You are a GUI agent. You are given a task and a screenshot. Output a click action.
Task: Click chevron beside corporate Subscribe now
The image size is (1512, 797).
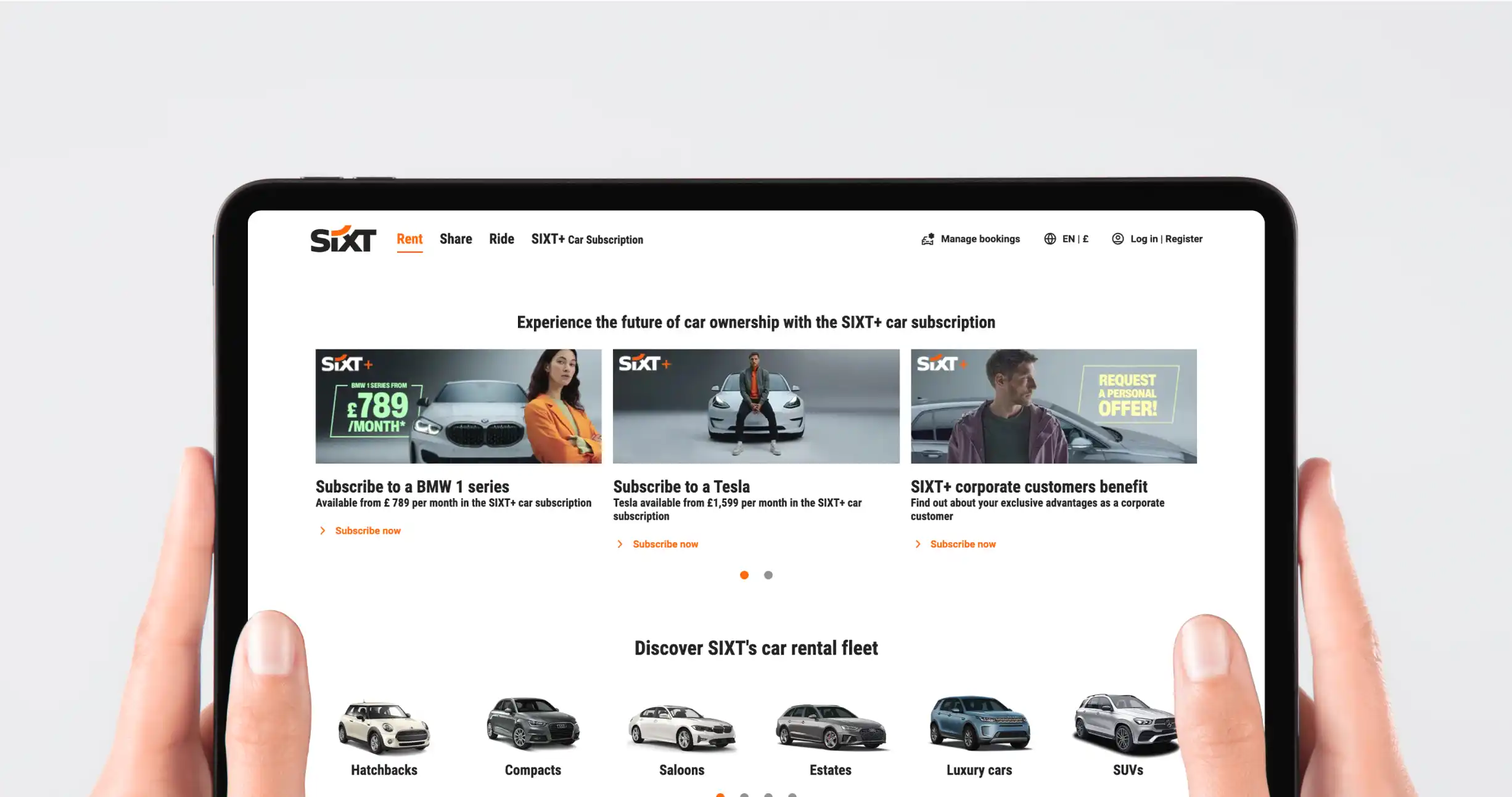click(x=918, y=544)
